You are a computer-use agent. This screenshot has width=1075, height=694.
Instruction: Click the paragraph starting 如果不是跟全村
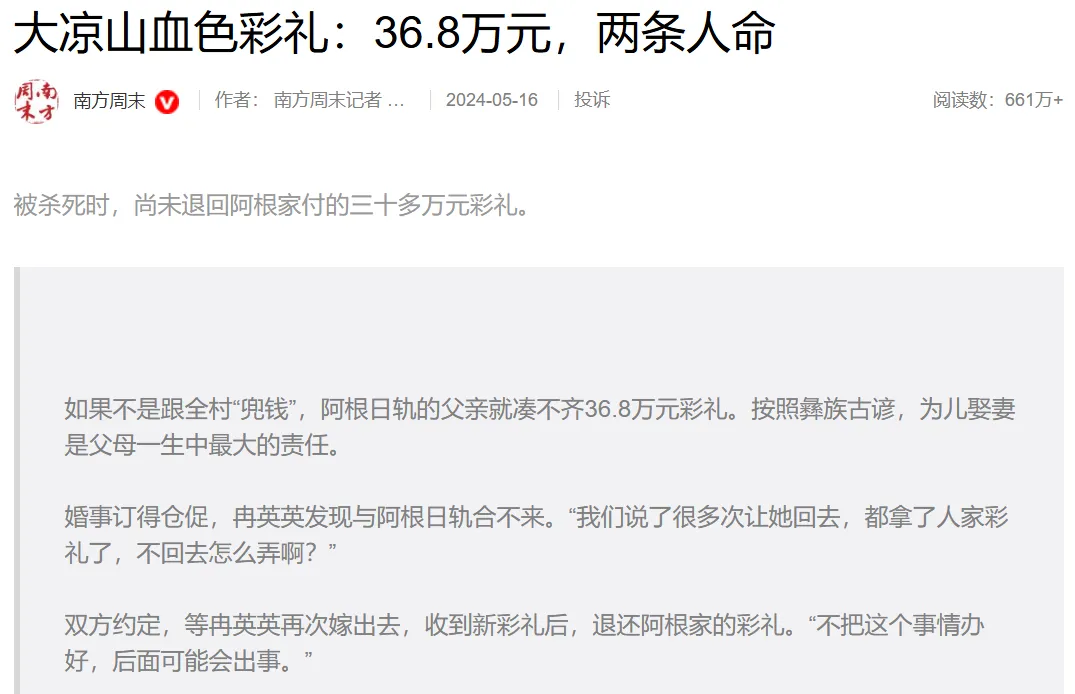540,427
